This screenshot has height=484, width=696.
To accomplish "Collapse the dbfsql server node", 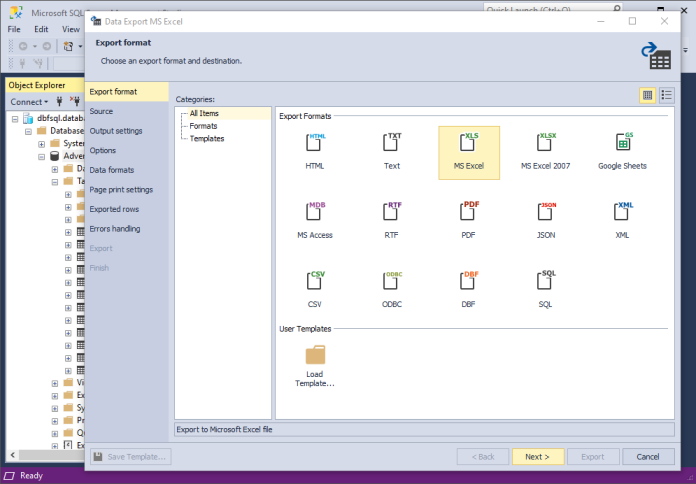I will [x=15, y=119].
